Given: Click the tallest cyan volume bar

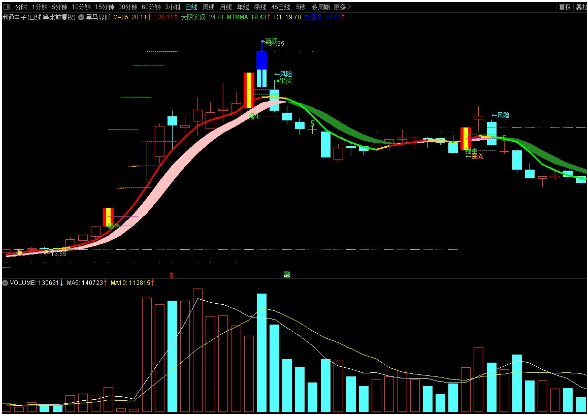Looking at the screenshot, I should coord(262,353).
